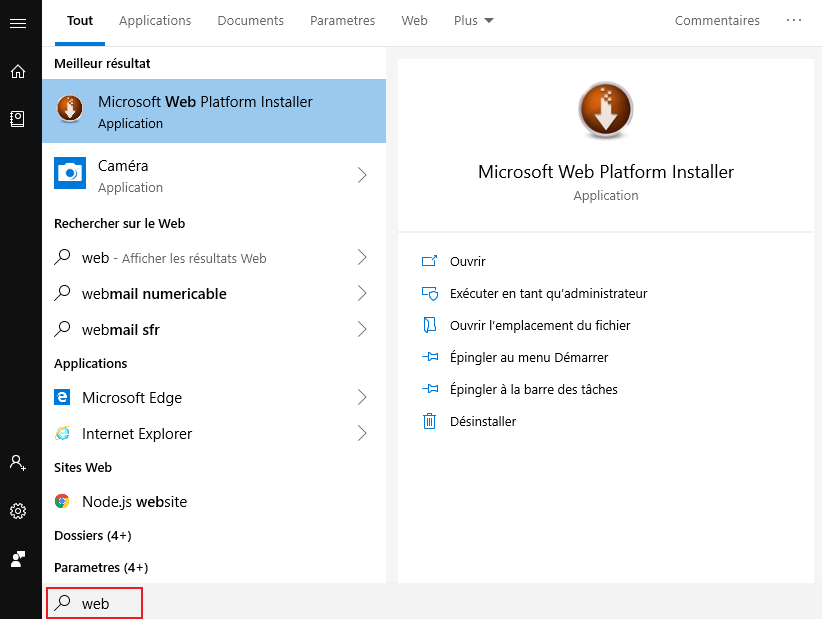Open the hamburger menu in the sidebar
The image size is (822, 619).
click(x=18, y=24)
